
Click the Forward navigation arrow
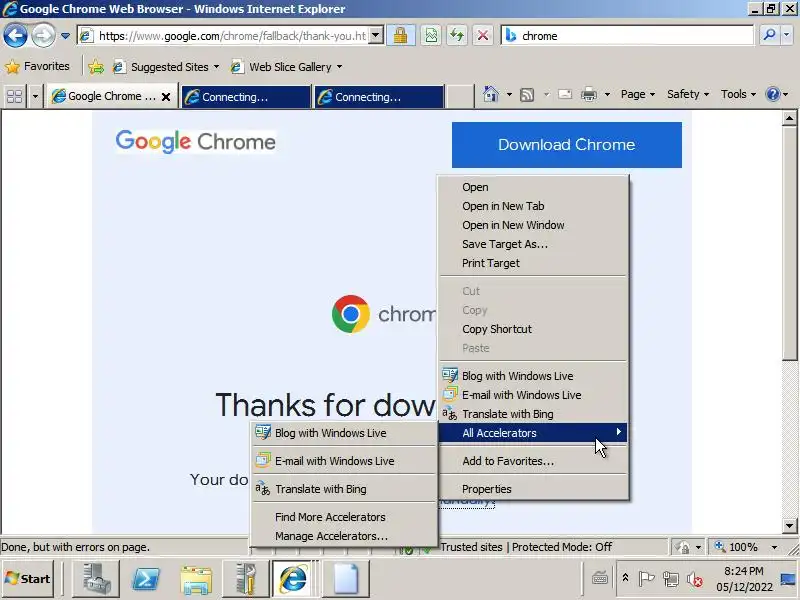tap(43, 36)
